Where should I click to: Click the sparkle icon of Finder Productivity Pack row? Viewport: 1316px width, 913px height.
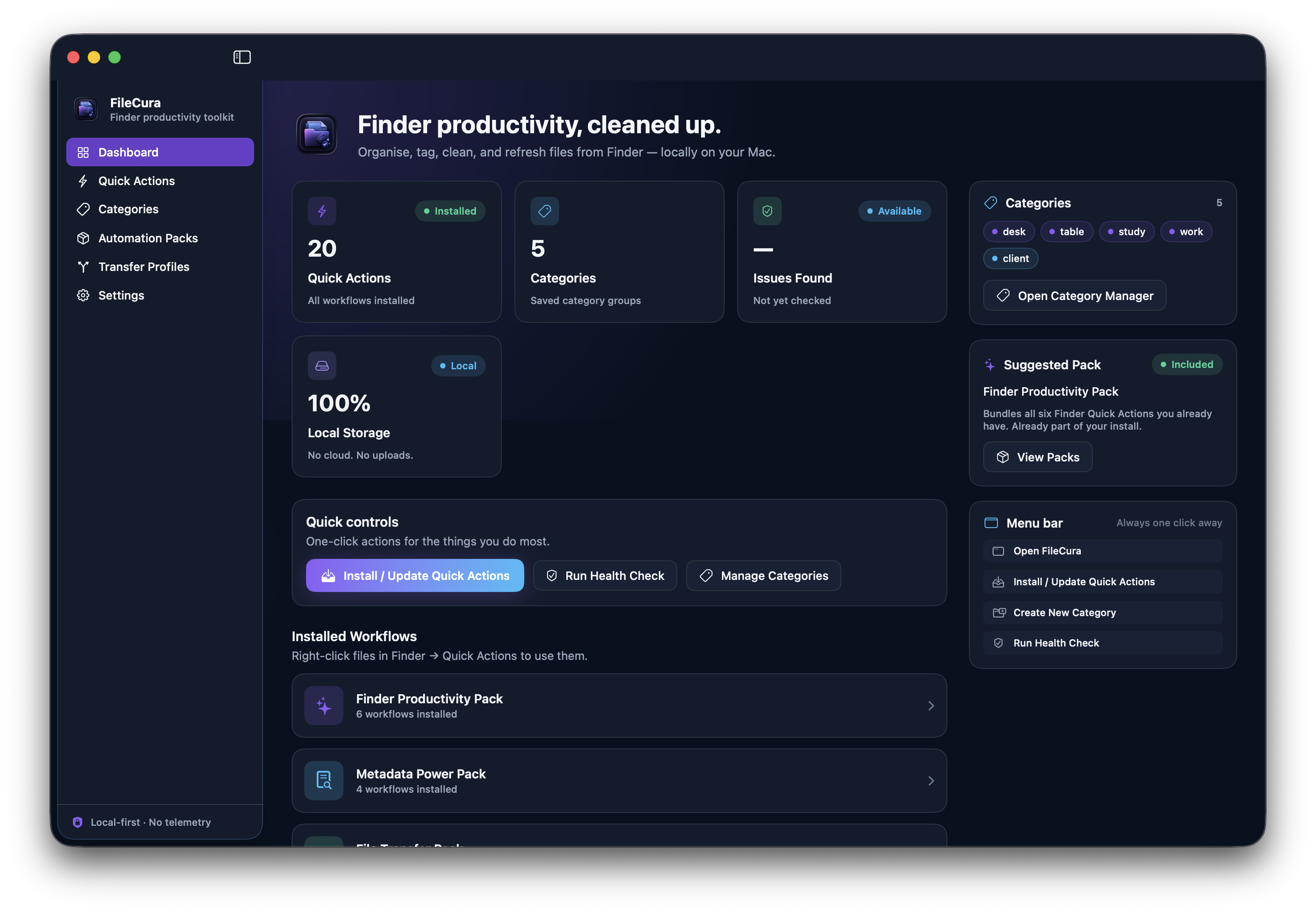tap(324, 706)
